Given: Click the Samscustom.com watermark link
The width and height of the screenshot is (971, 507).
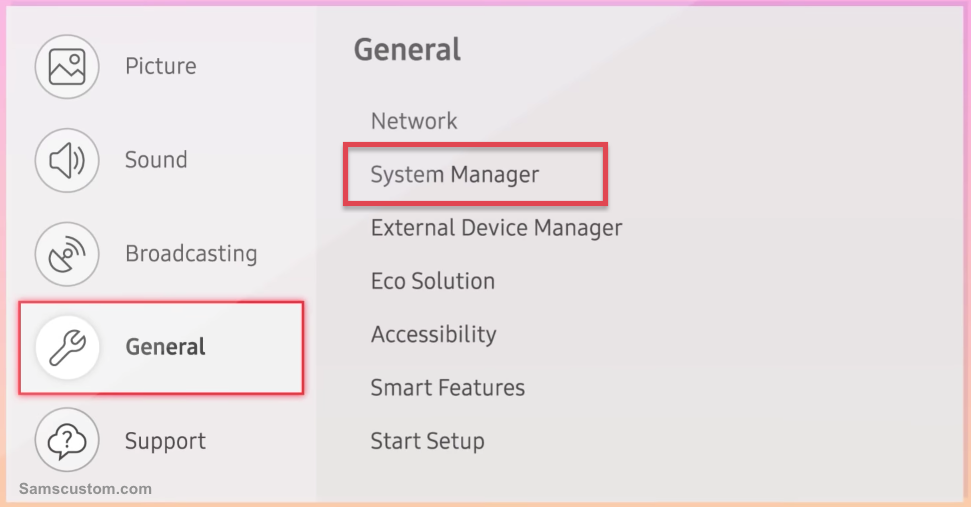Looking at the screenshot, I should coord(85,488).
